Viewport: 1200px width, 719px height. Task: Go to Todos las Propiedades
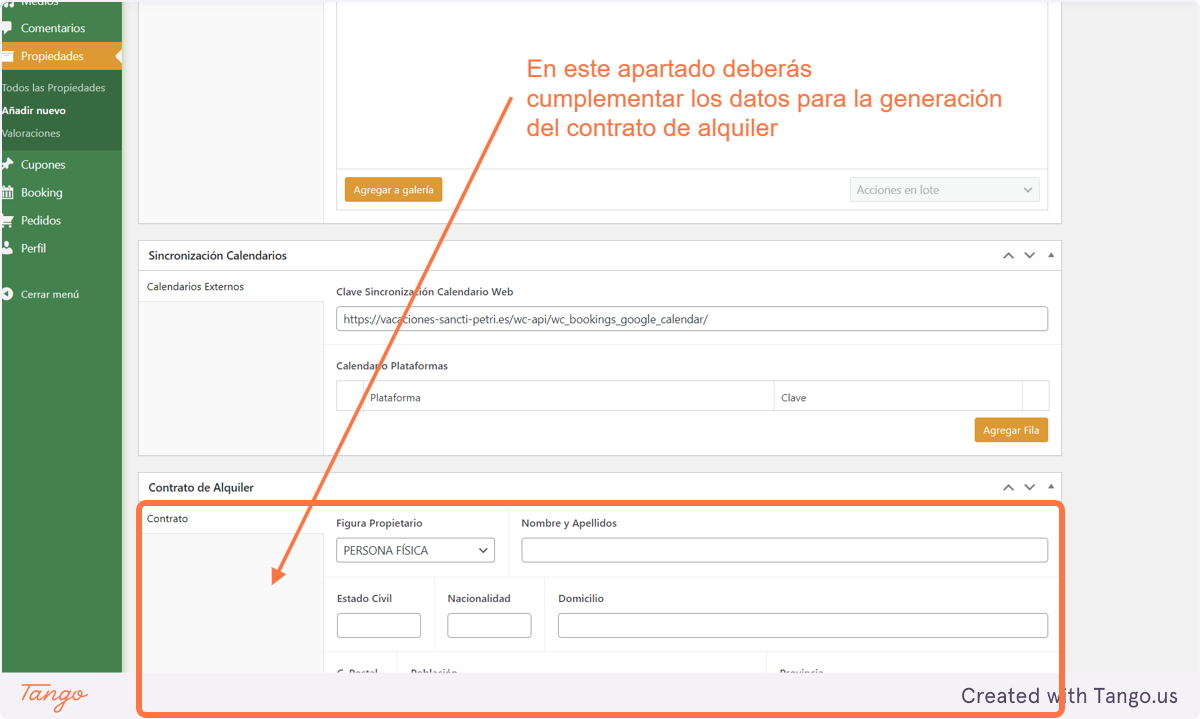53,88
